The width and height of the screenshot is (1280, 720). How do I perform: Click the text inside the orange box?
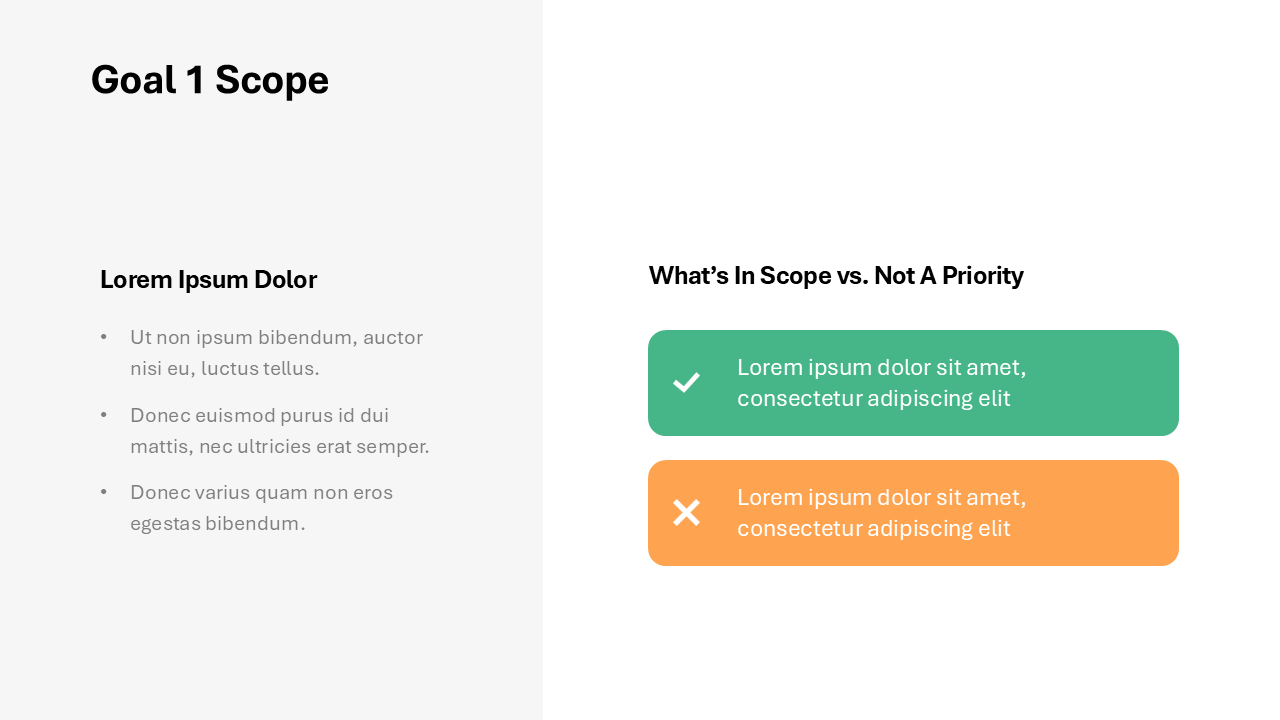point(881,513)
